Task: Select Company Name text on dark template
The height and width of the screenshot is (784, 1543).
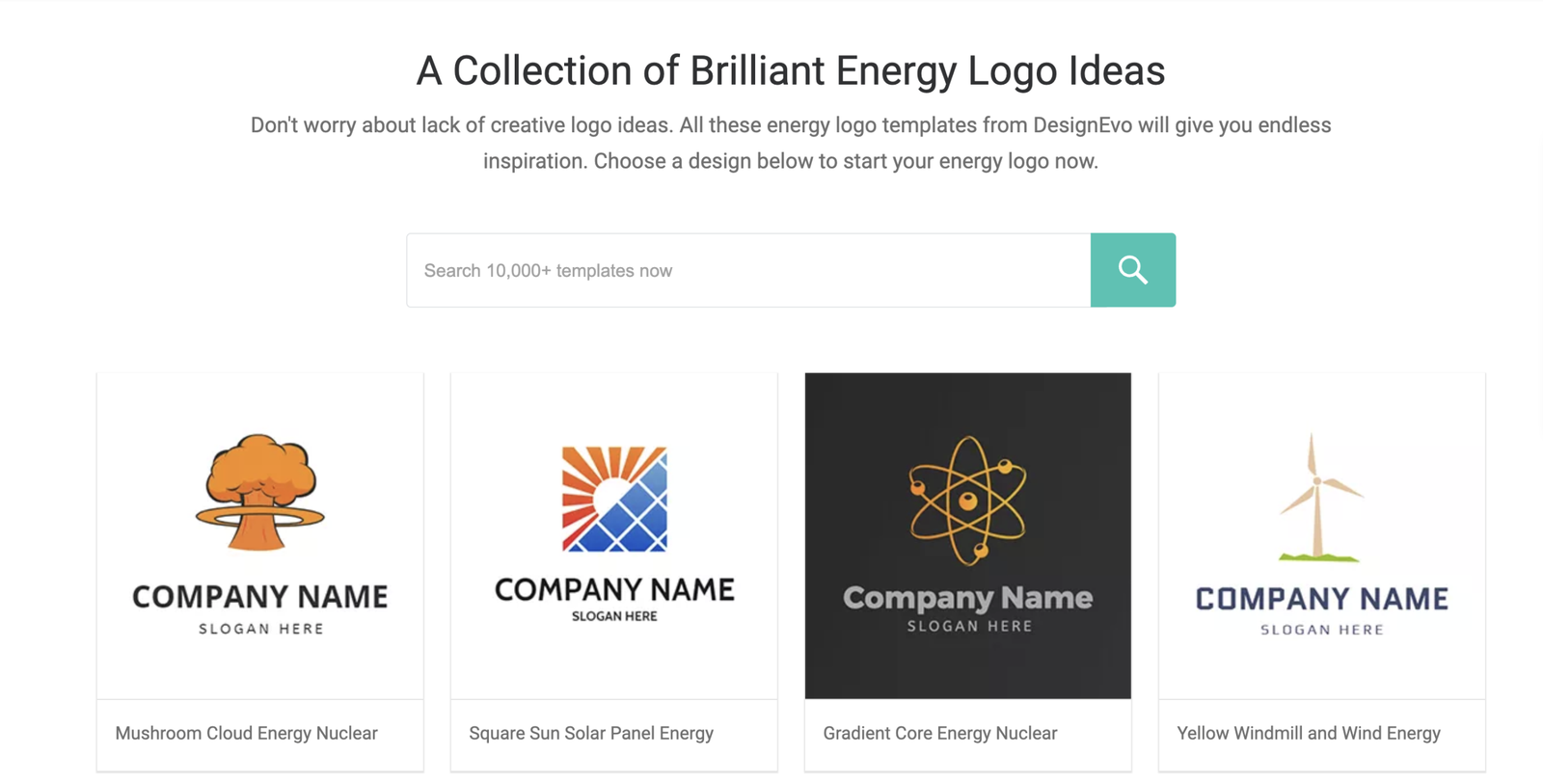Action: tap(968, 598)
